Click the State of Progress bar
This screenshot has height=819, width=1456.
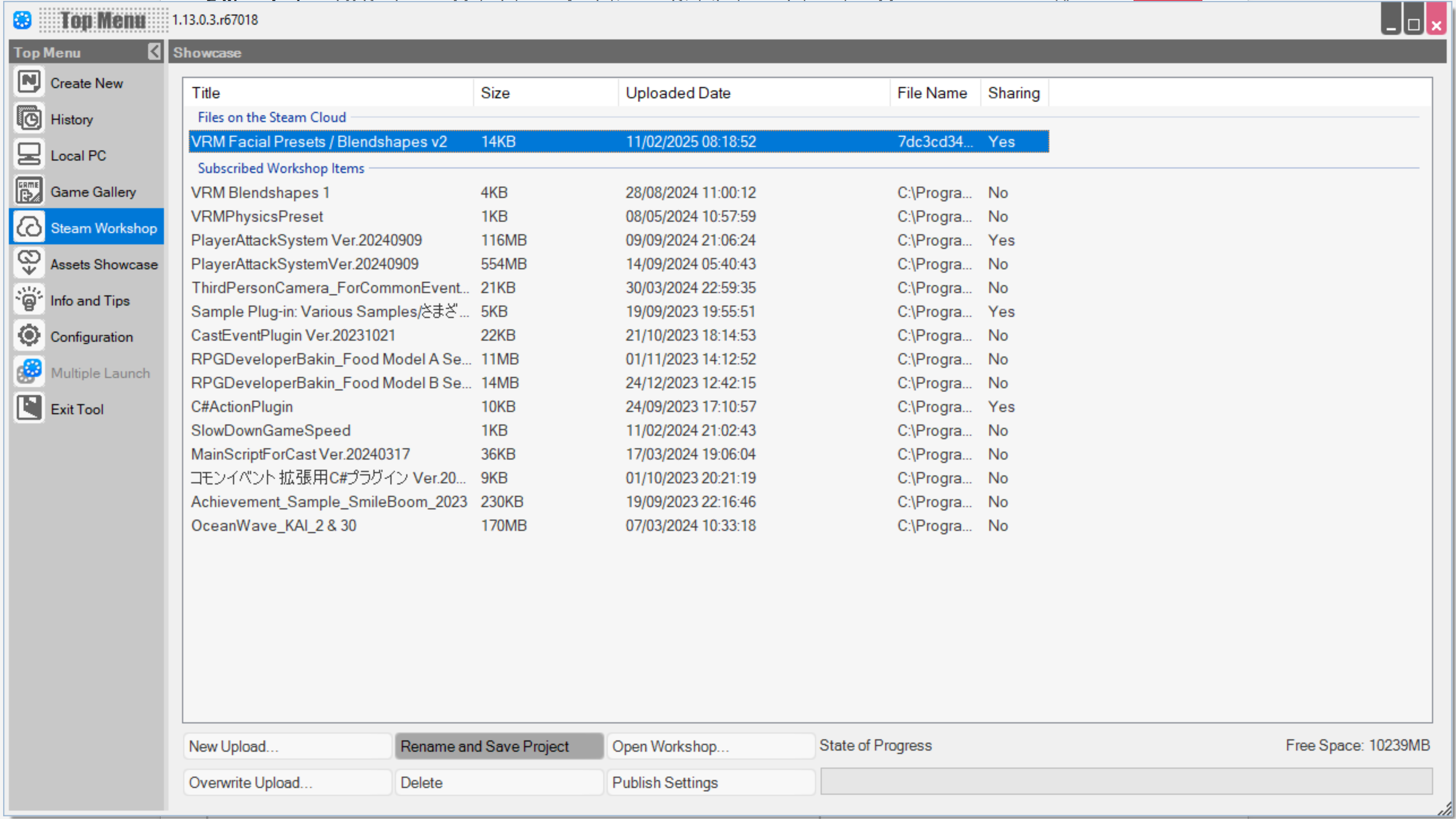pyautogui.click(x=1126, y=781)
